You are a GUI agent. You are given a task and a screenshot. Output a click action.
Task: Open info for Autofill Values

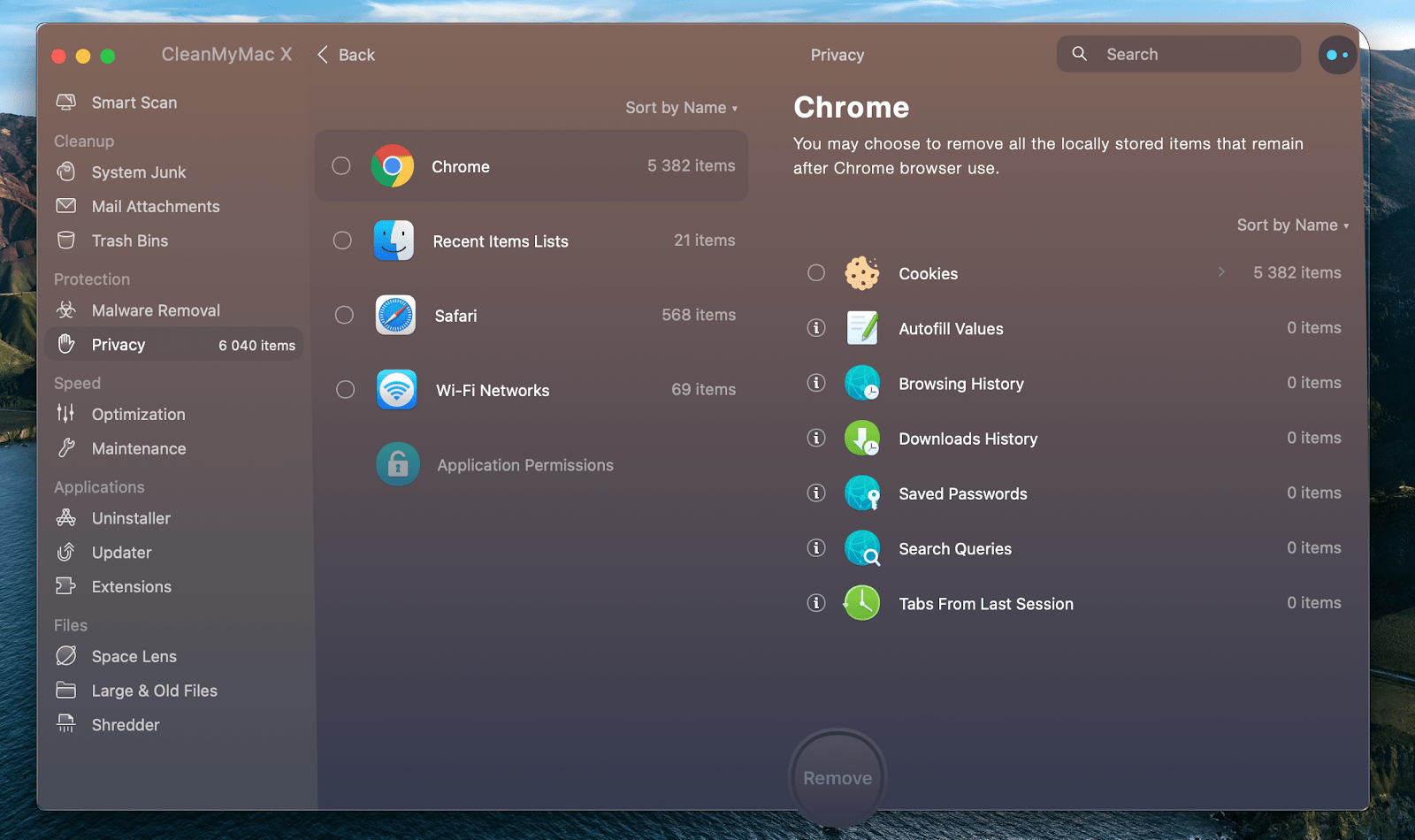tap(816, 328)
